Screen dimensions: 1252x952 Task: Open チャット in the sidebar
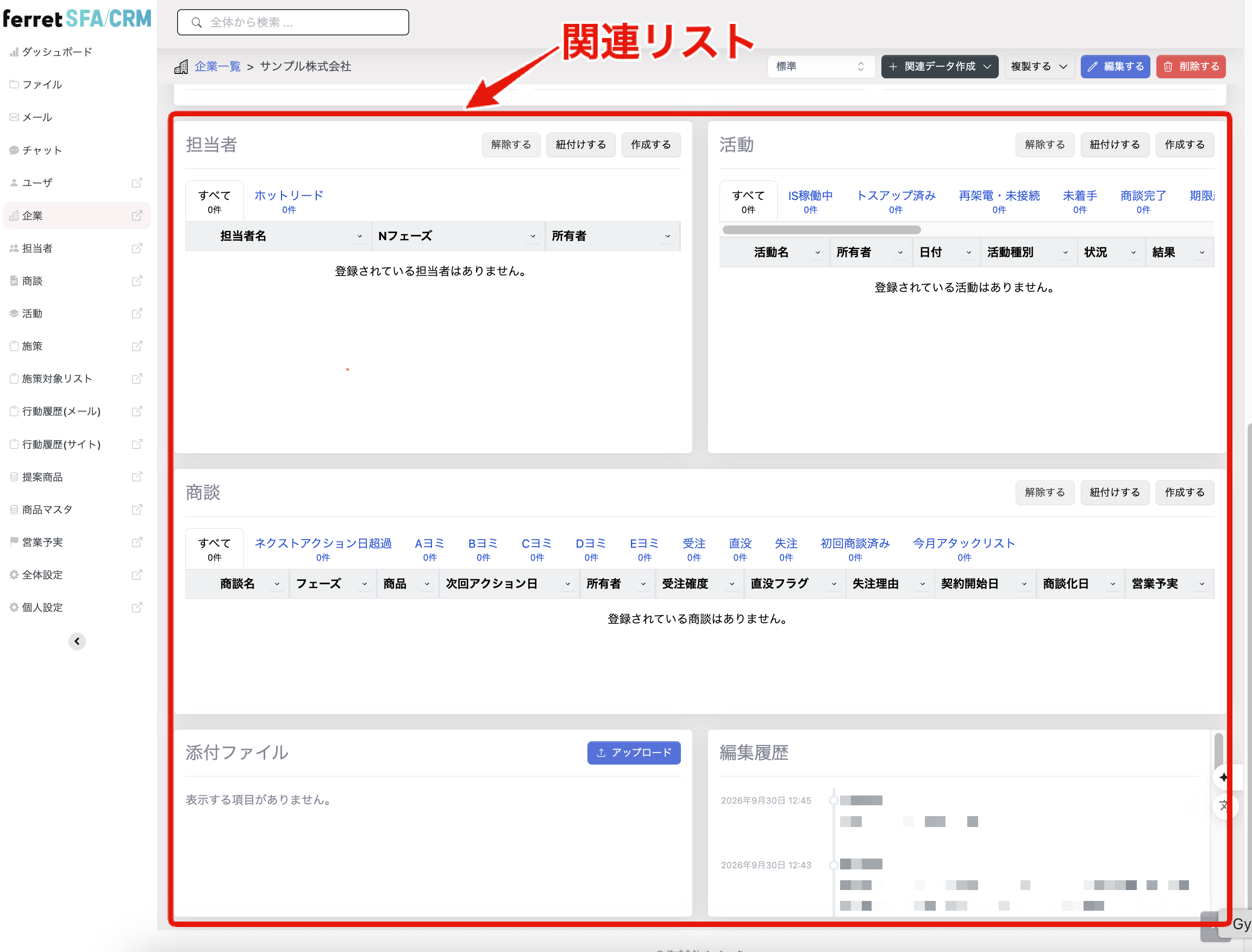coord(41,150)
